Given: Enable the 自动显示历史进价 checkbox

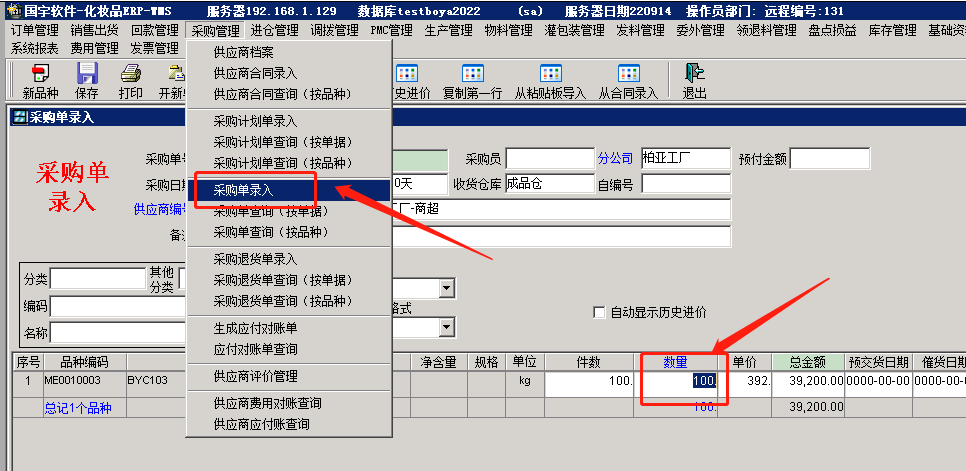Looking at the screenshot, I should 600,312.
